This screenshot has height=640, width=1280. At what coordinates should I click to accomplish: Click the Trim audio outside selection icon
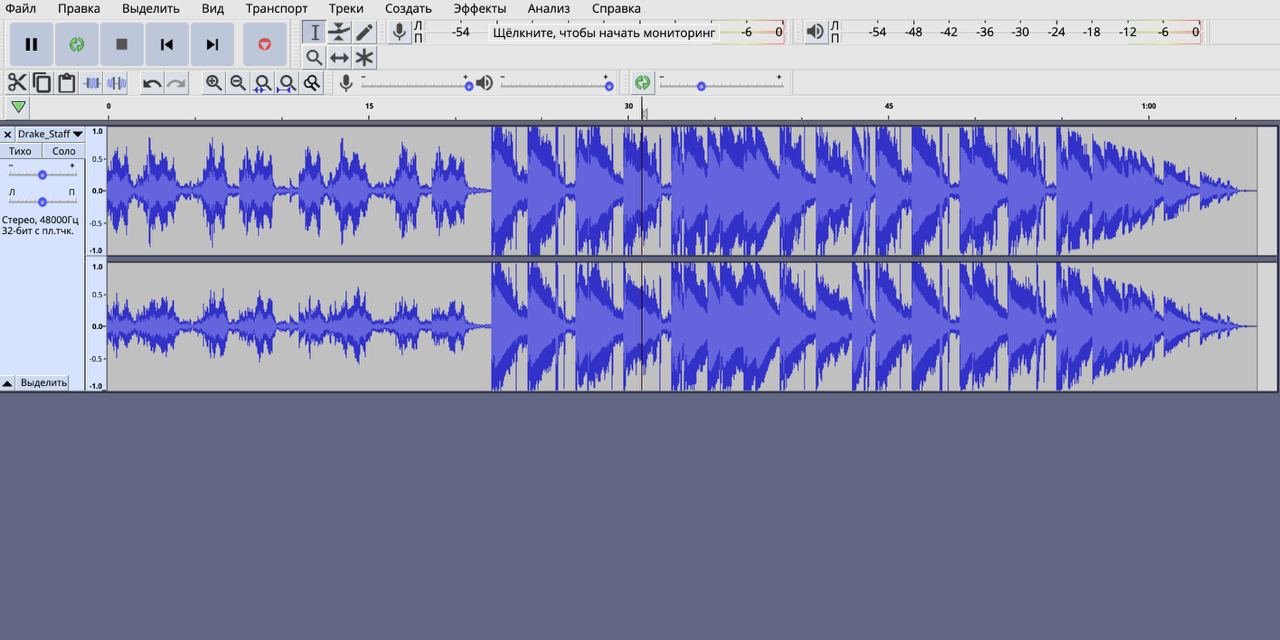(92, 83)
